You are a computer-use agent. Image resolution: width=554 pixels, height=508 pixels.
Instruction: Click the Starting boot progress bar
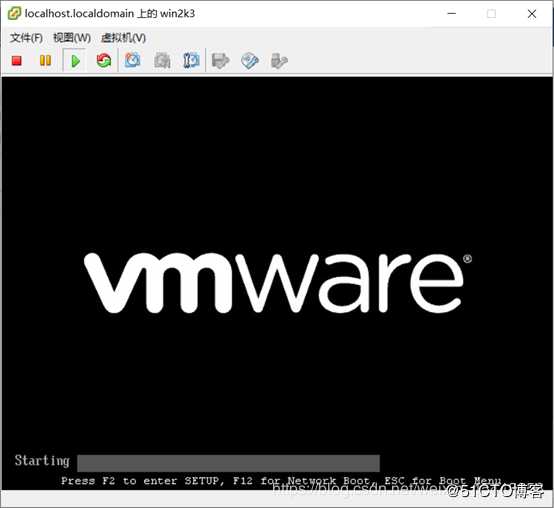click(x=228, y=463)
